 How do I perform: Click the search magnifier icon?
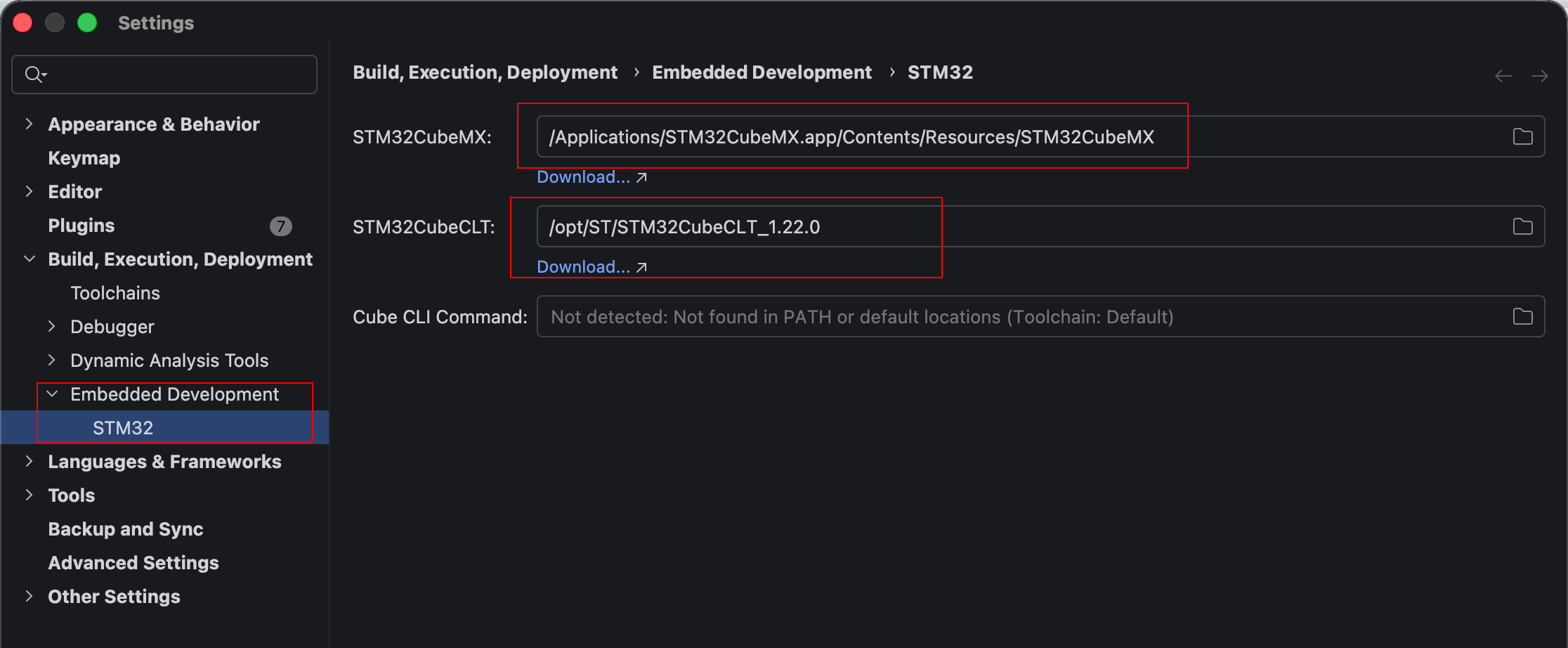pos(34,74)
